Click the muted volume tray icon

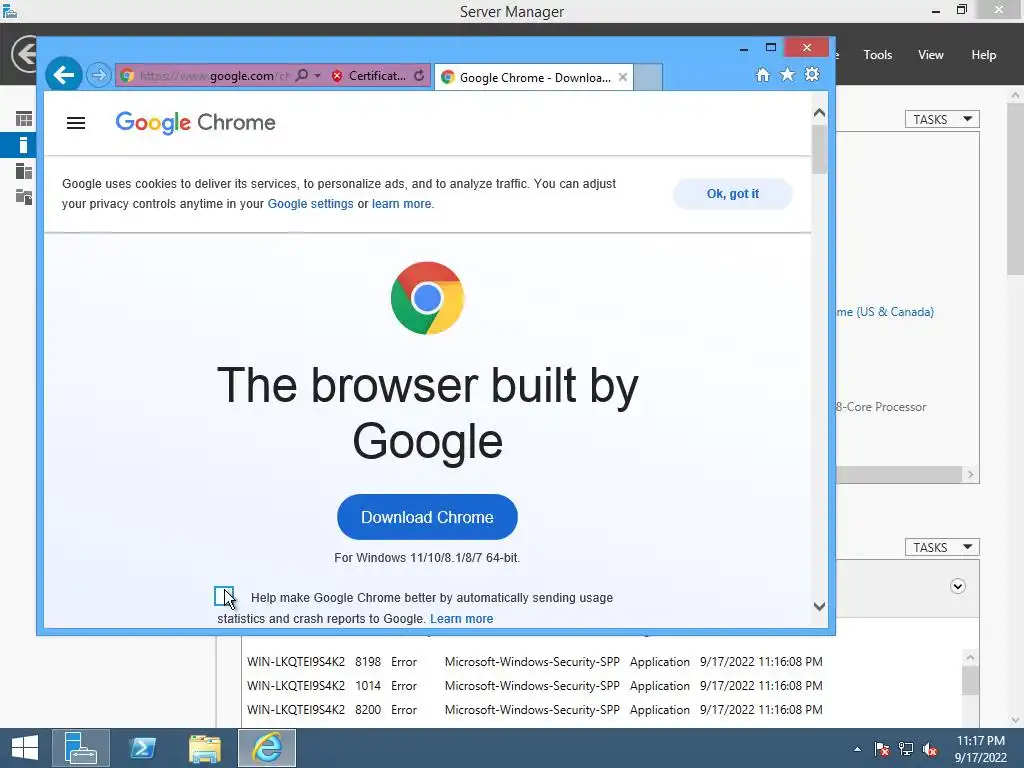[930, 749]
